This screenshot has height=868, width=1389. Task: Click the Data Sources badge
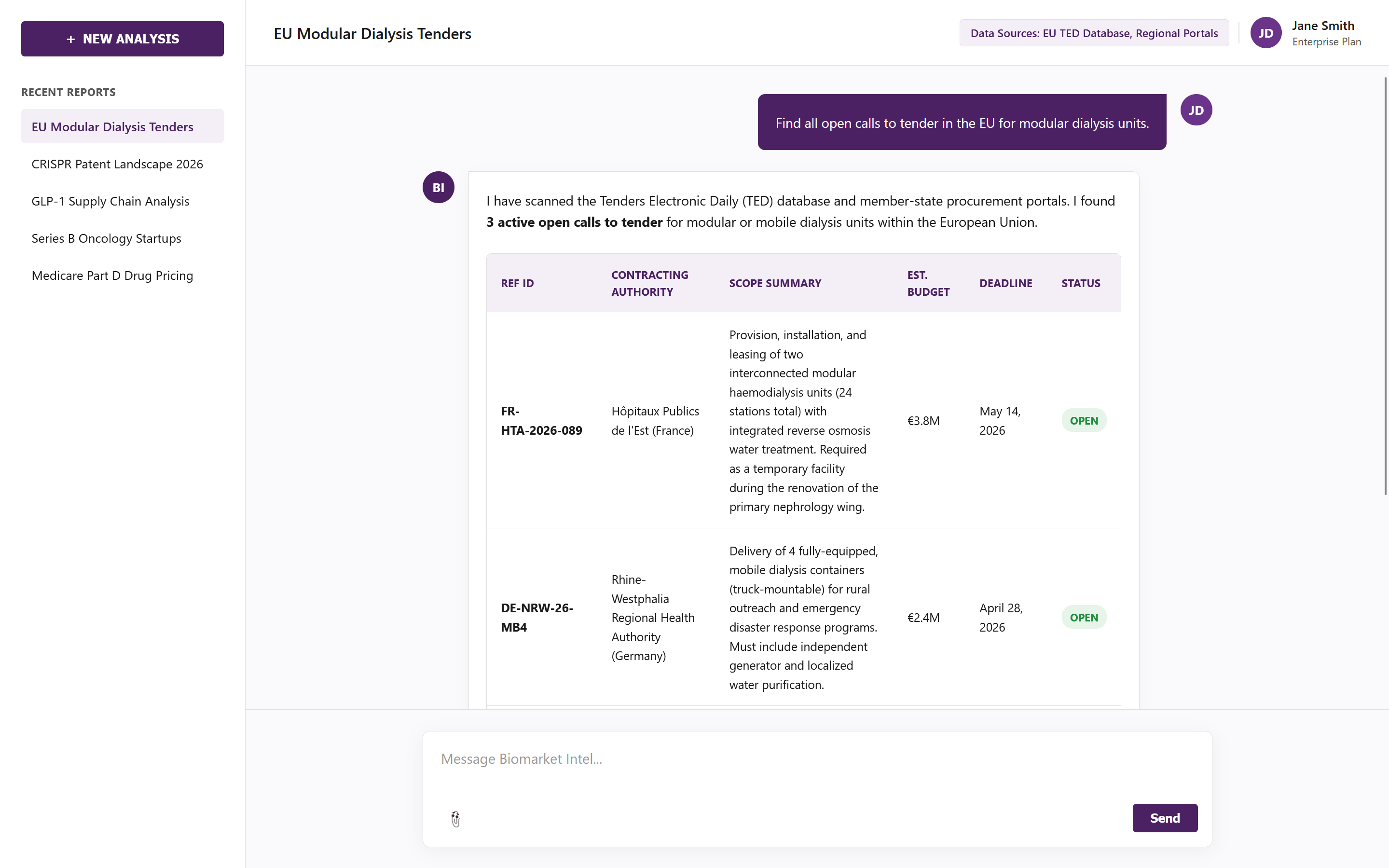coord(1093,33)
